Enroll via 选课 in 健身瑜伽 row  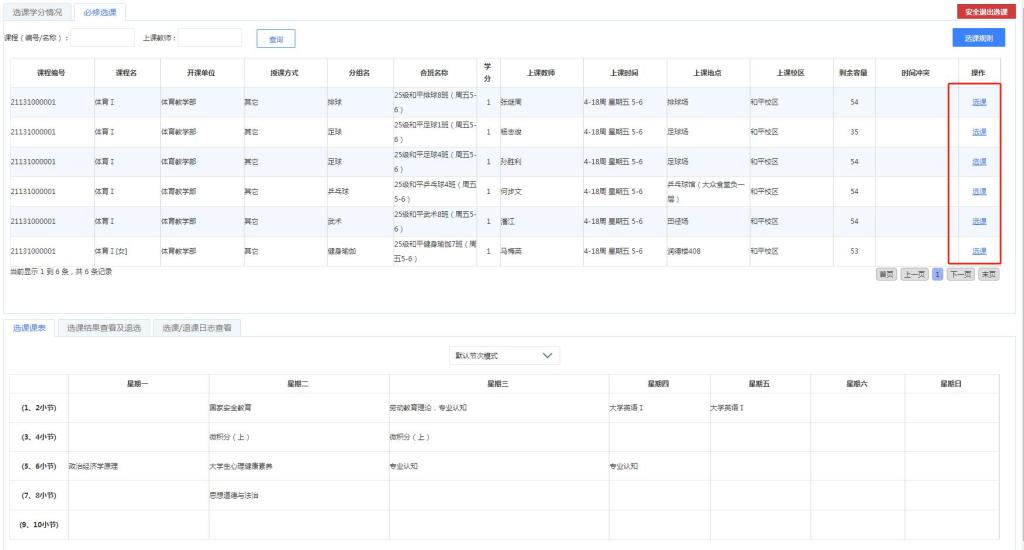[x=979, y=251]
